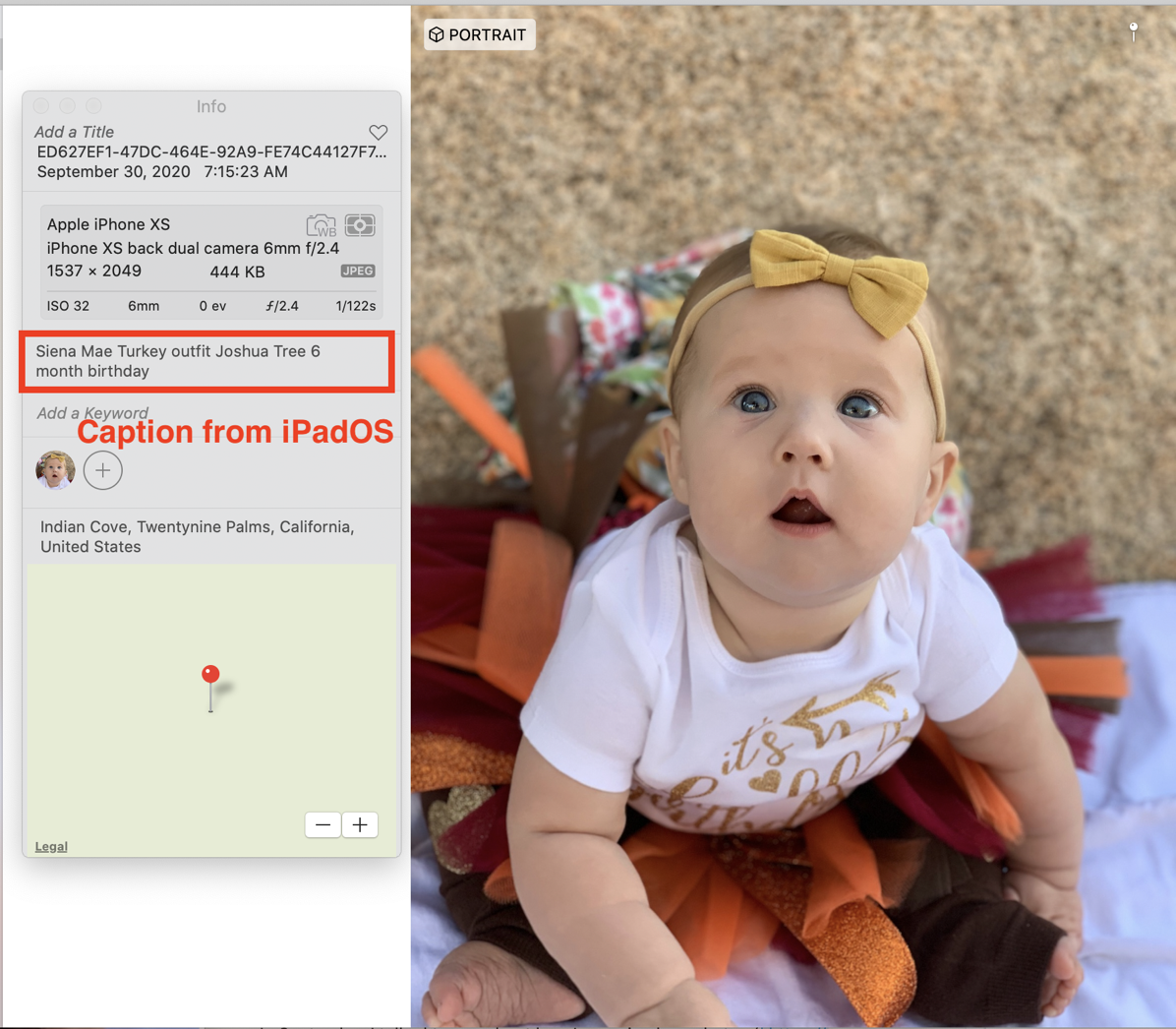The height and width of the screenshot is (1029, 1176).
Task: Zoom in the map with plus button
Action: [x=360, y=824]
